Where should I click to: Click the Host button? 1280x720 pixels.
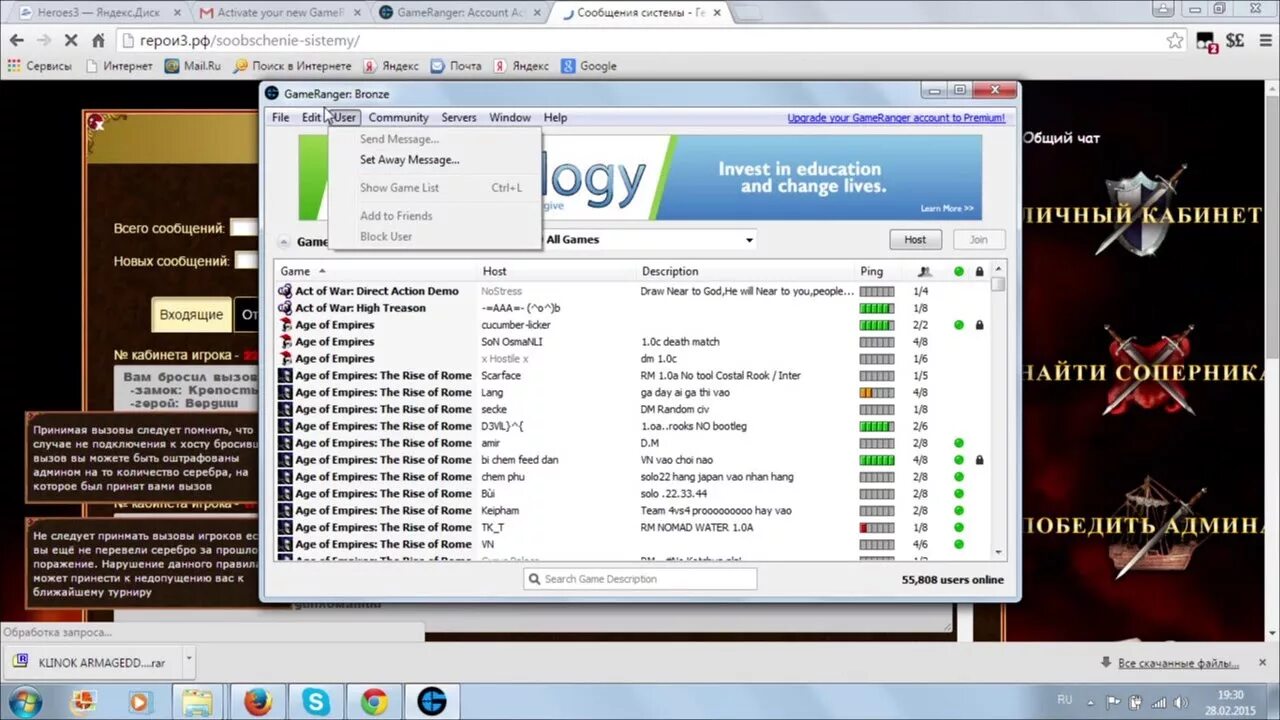point(915,240)
